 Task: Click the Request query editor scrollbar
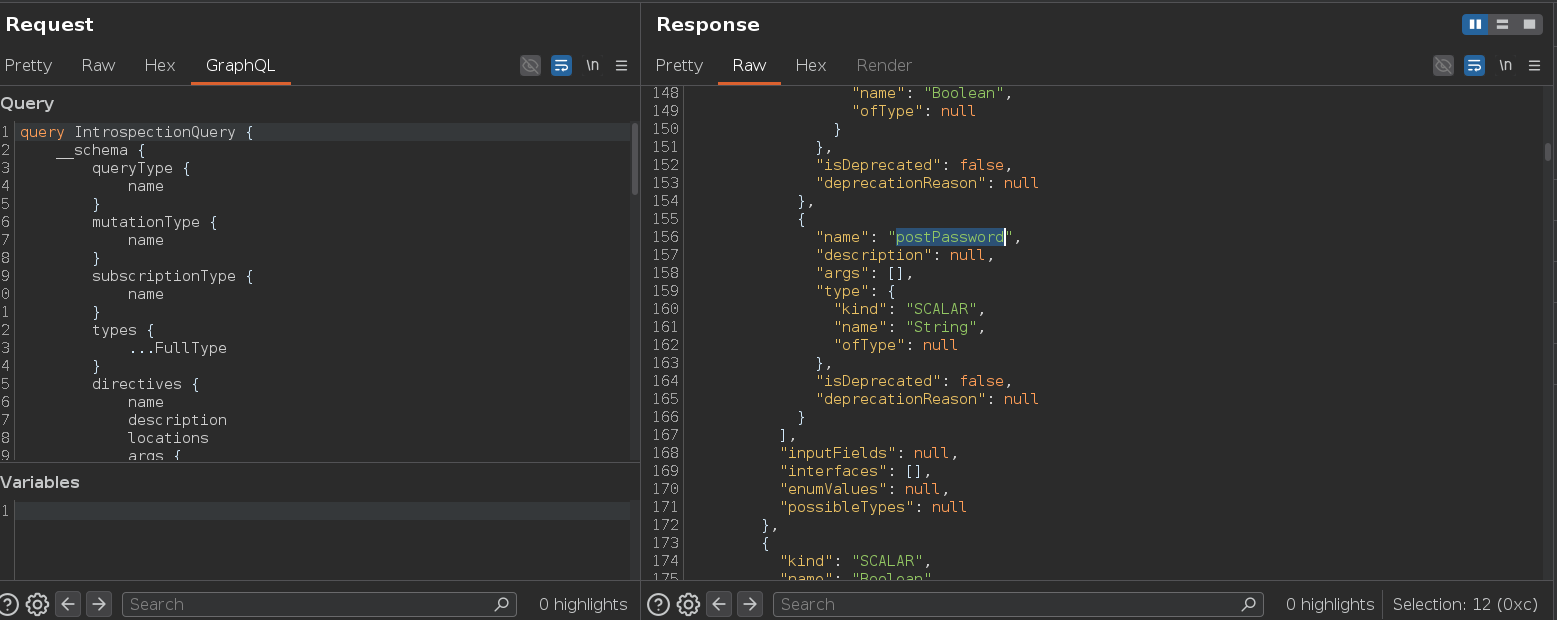pyautogui.click(x=634, y=160)
